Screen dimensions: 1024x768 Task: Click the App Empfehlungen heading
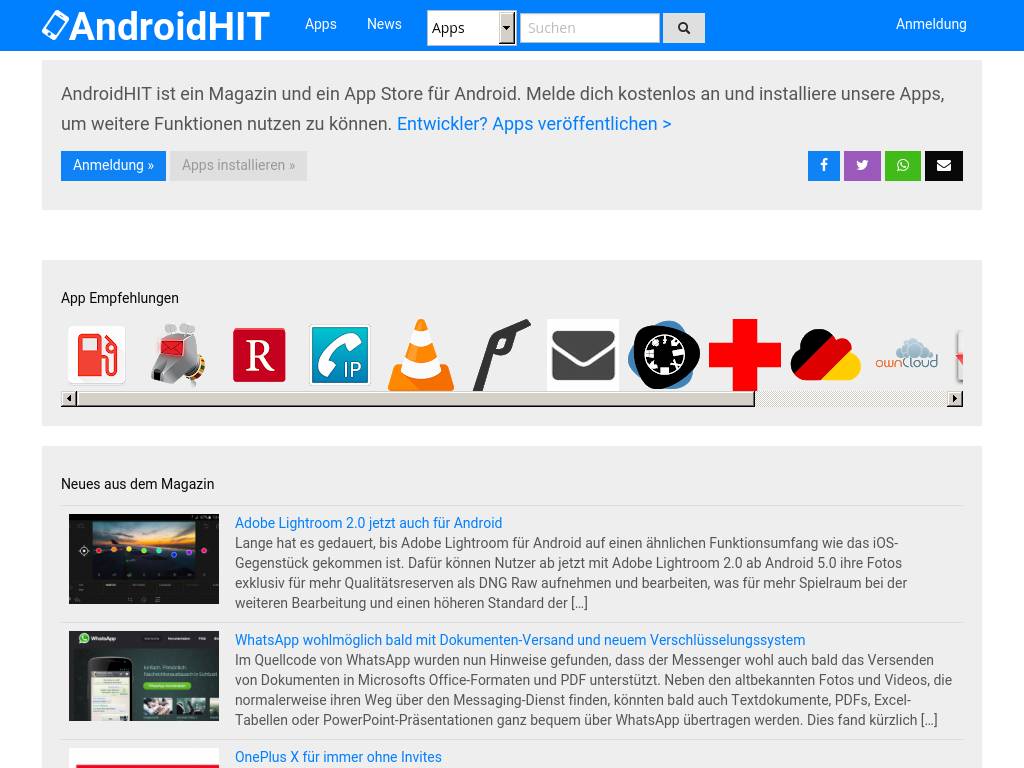tap(120, 298)
